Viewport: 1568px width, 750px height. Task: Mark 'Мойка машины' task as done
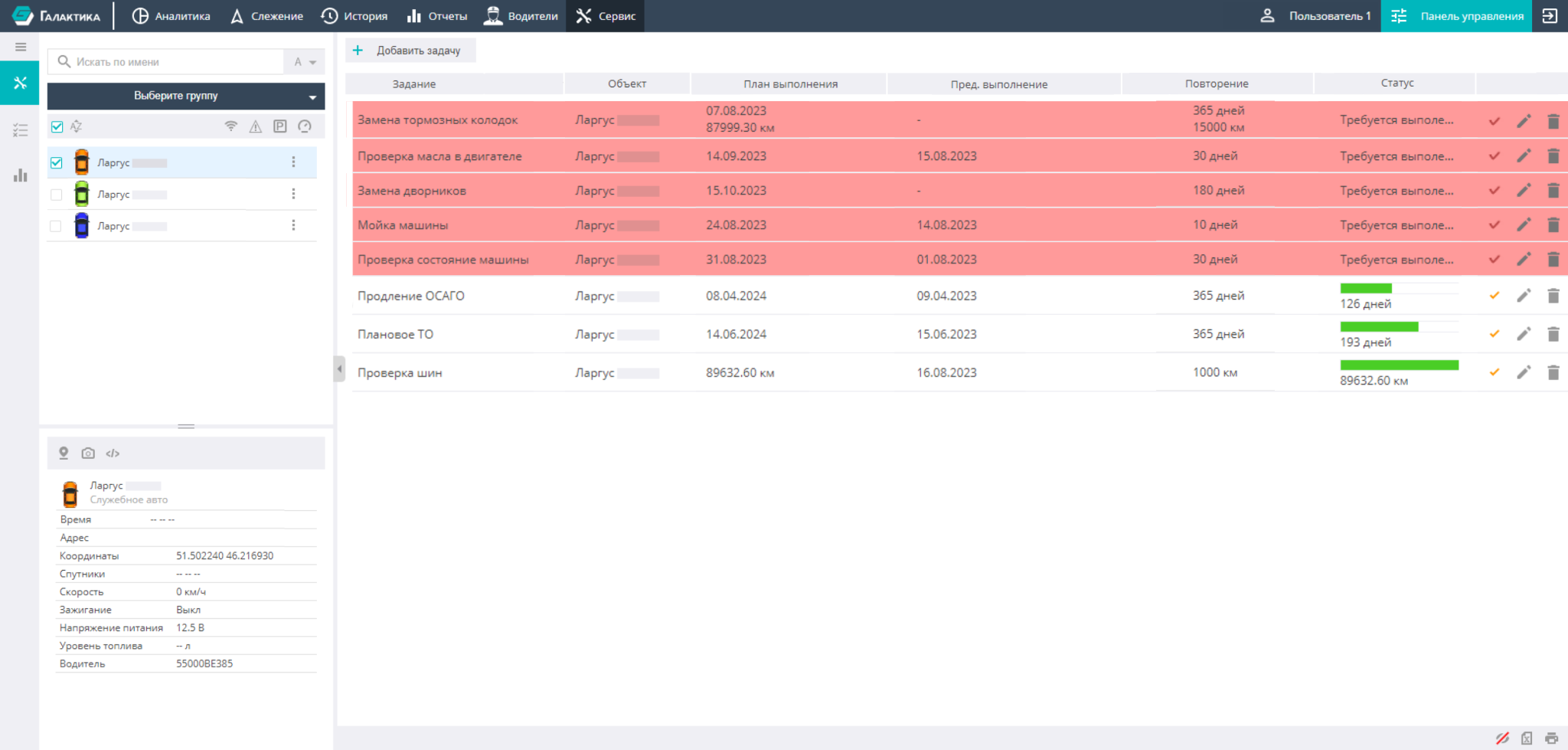click(x=1494, y=225)
